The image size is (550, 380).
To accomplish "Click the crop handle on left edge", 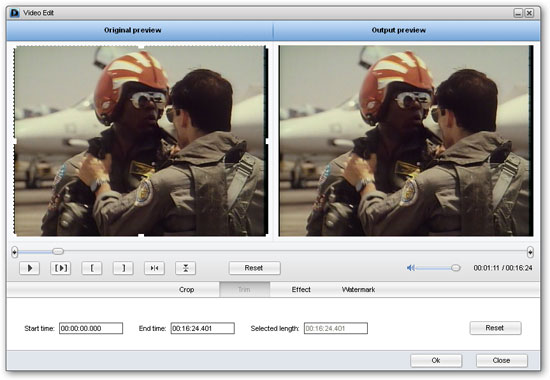I will pos(15,141).
